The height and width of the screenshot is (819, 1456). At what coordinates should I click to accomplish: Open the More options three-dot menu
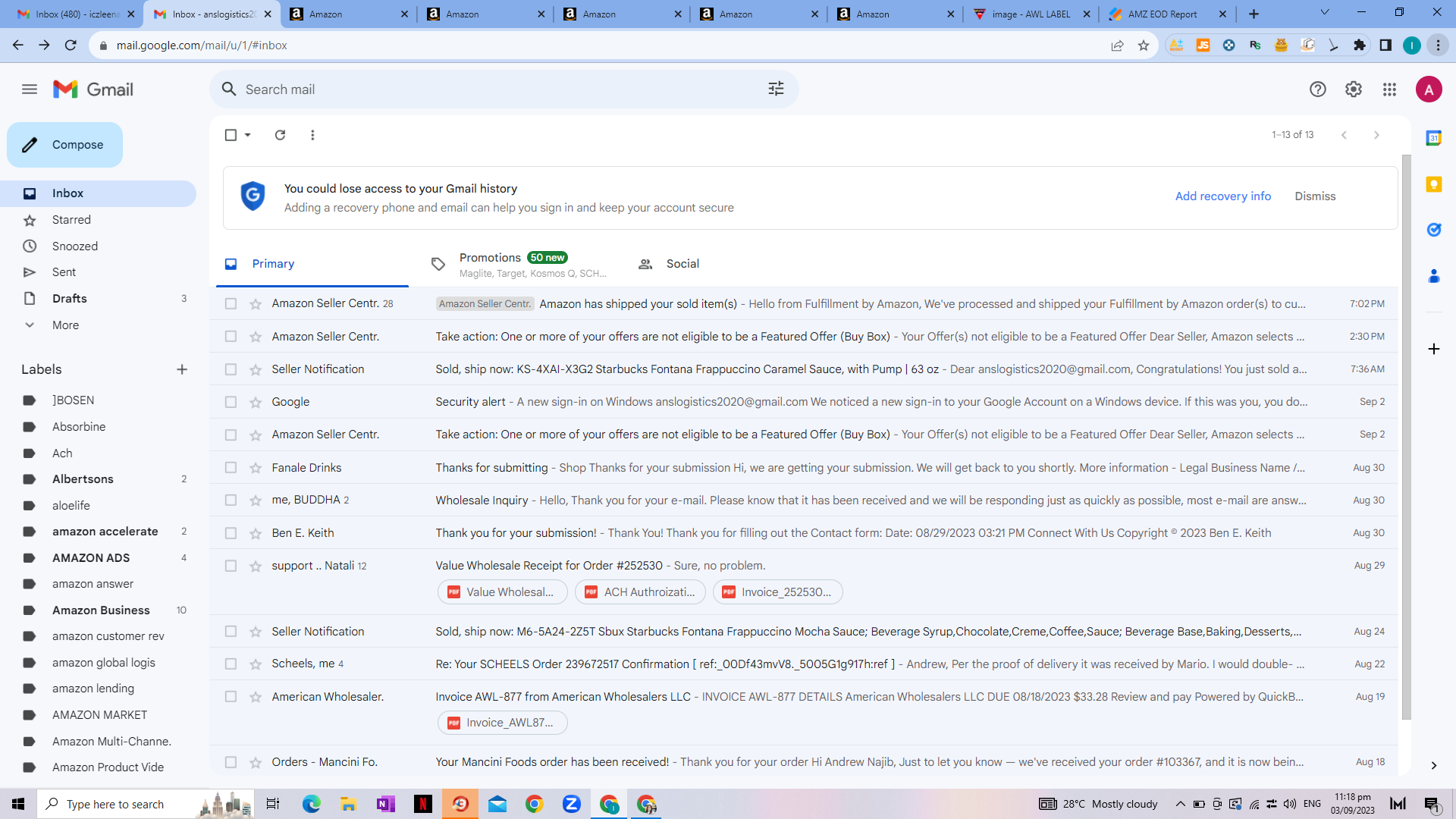pos(312,135)
